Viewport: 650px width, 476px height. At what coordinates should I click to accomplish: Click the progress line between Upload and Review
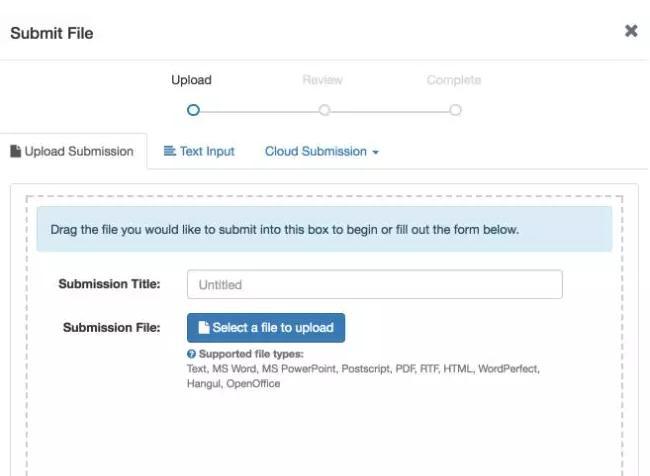click(259, 111)
